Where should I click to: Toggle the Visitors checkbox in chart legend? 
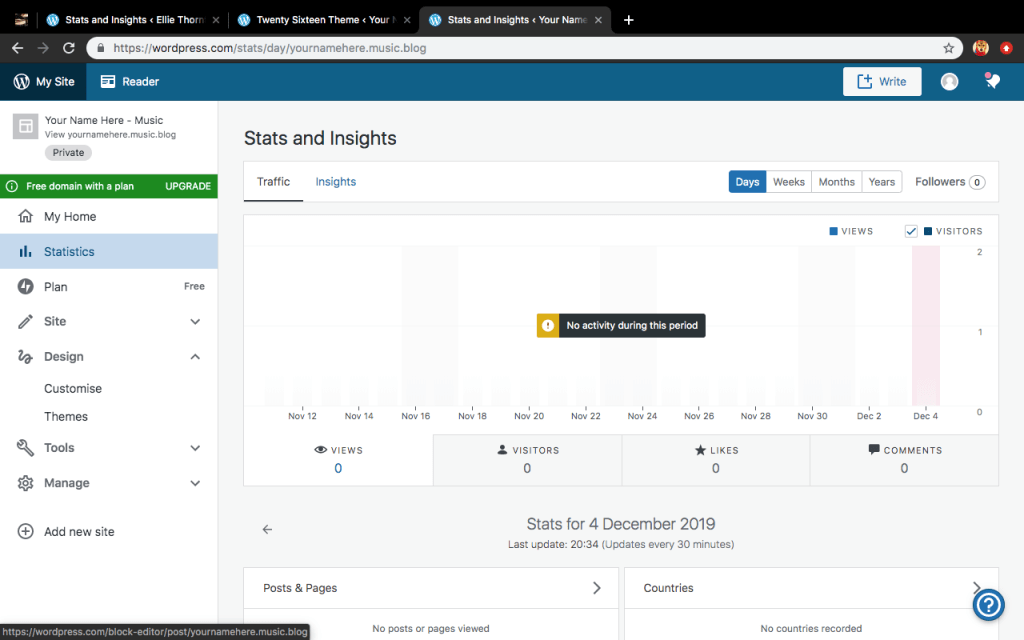[911, 231]
